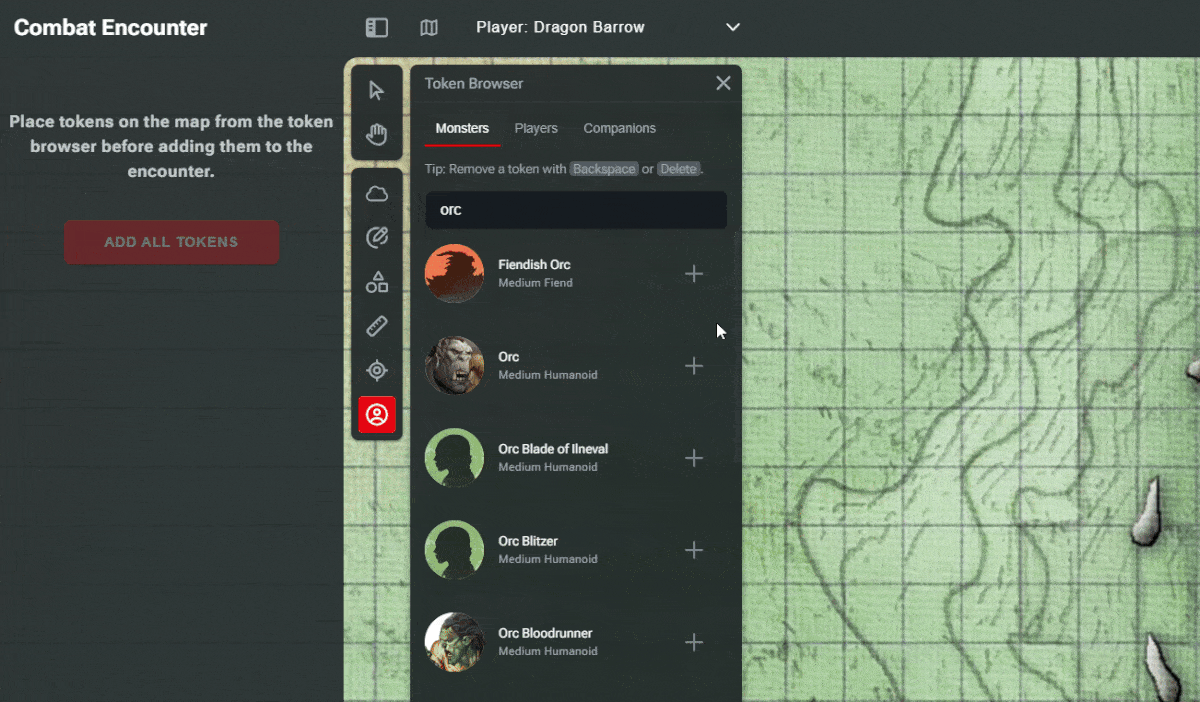Screen dimensions: 1200x702
Task: Click the token search field containing orc
Action: 576,210
